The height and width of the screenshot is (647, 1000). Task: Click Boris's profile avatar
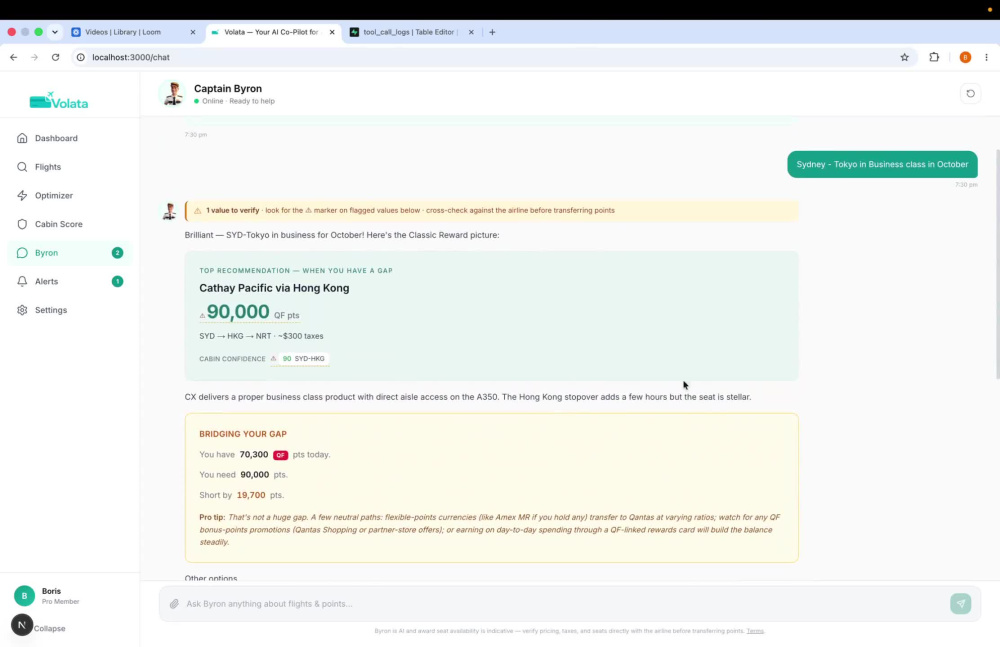tap(24, 595)
